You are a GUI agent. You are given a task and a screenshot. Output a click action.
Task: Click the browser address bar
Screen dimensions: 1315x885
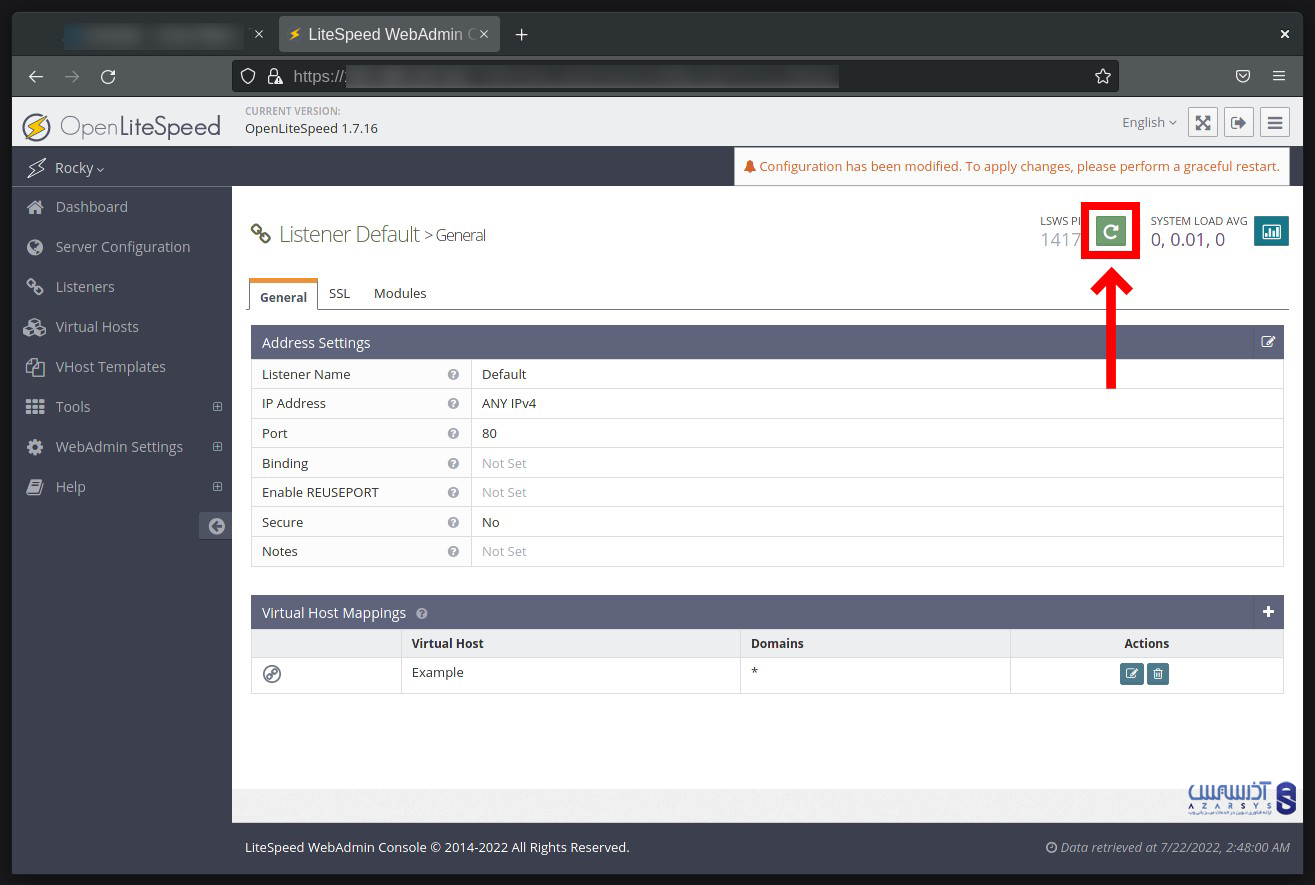coord(675,76)
